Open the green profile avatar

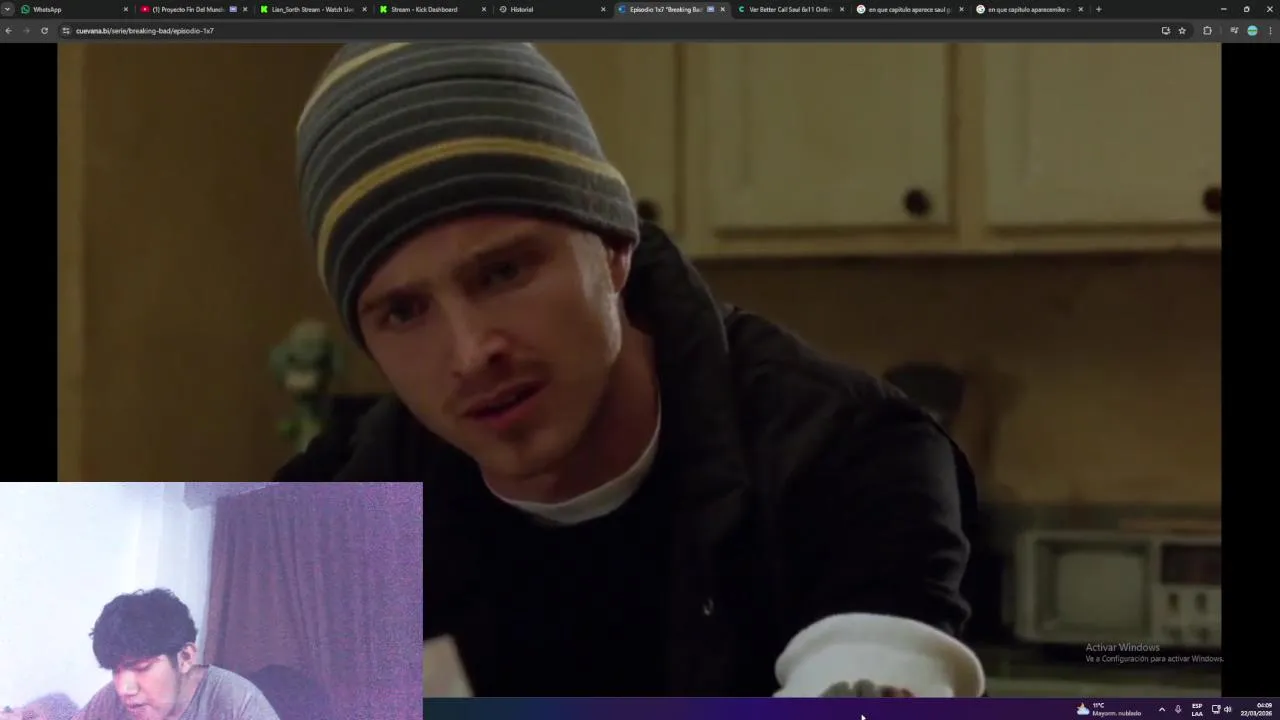[1252, 31]
